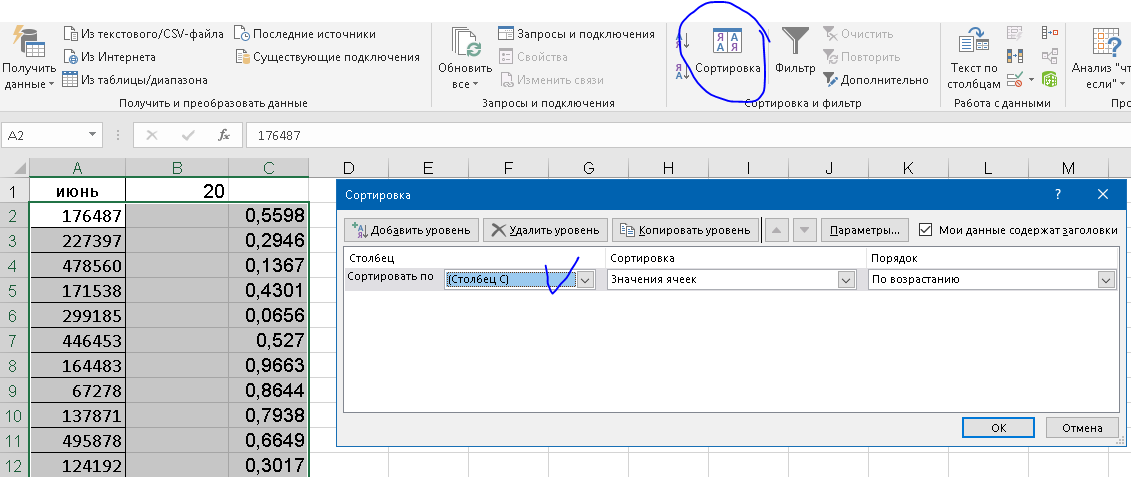This screenshot has height=477, width=1131.
Task: Open the 'По возрастанию' order dropdown
Action: pos(1106,279)
